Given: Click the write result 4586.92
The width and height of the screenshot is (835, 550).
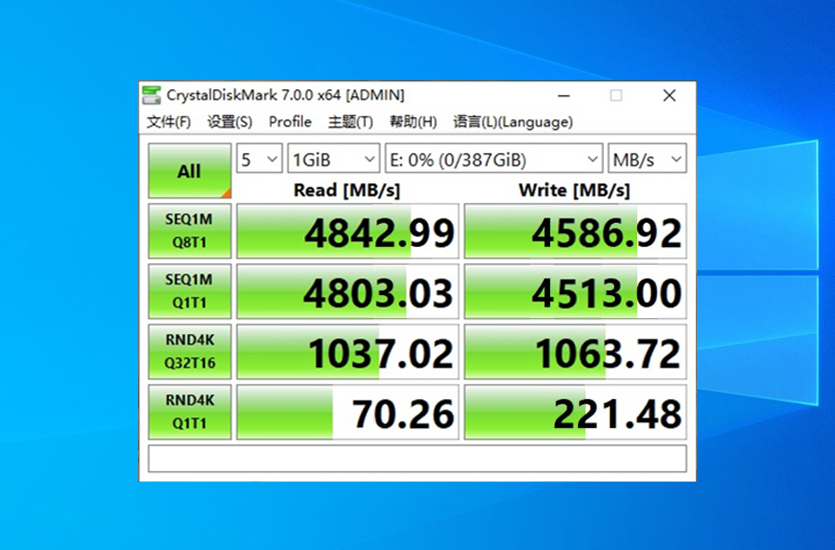Looking at the screenshot, I should (575, 231).
